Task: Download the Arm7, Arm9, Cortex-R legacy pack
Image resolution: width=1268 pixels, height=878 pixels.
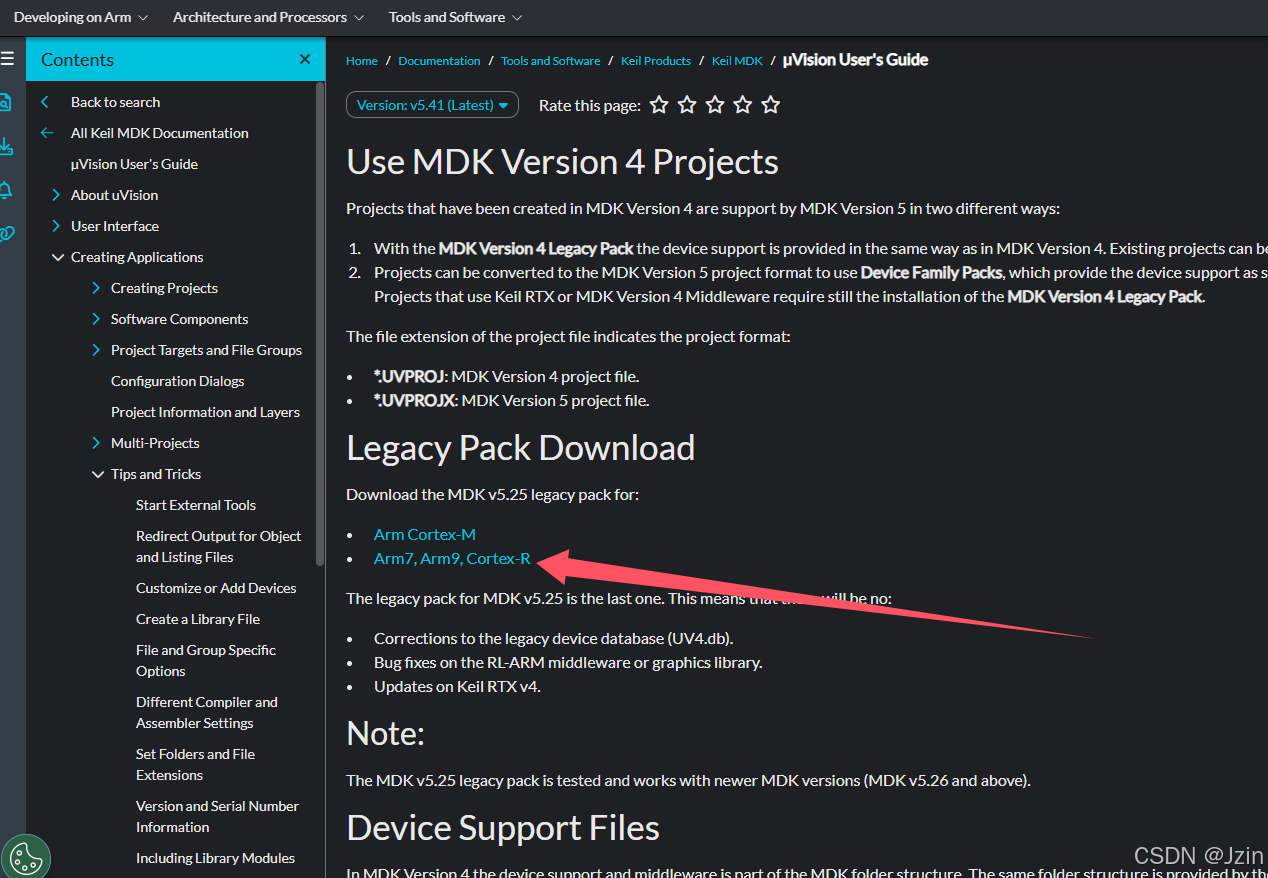Action: point(452,558)
